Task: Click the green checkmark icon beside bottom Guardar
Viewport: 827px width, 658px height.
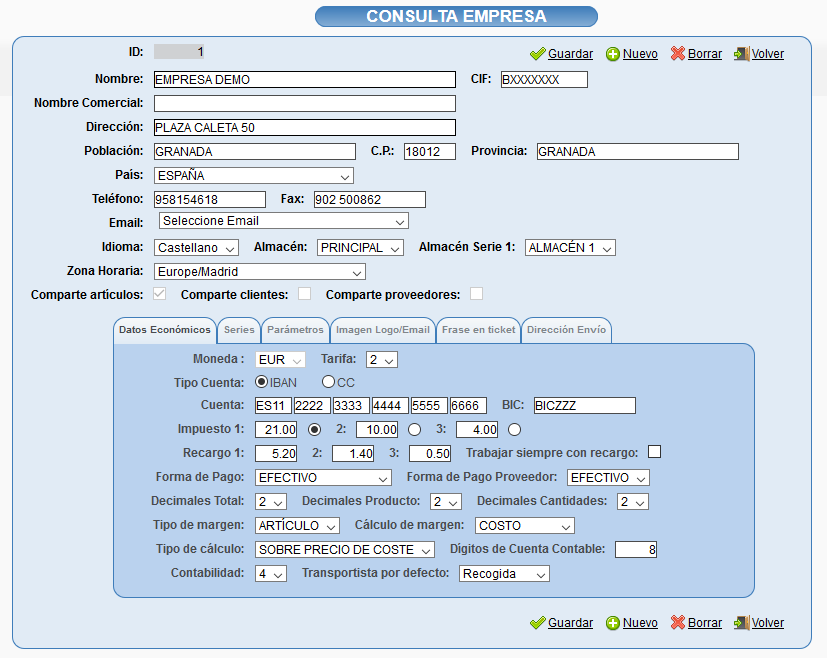Action: coord(537,623)
